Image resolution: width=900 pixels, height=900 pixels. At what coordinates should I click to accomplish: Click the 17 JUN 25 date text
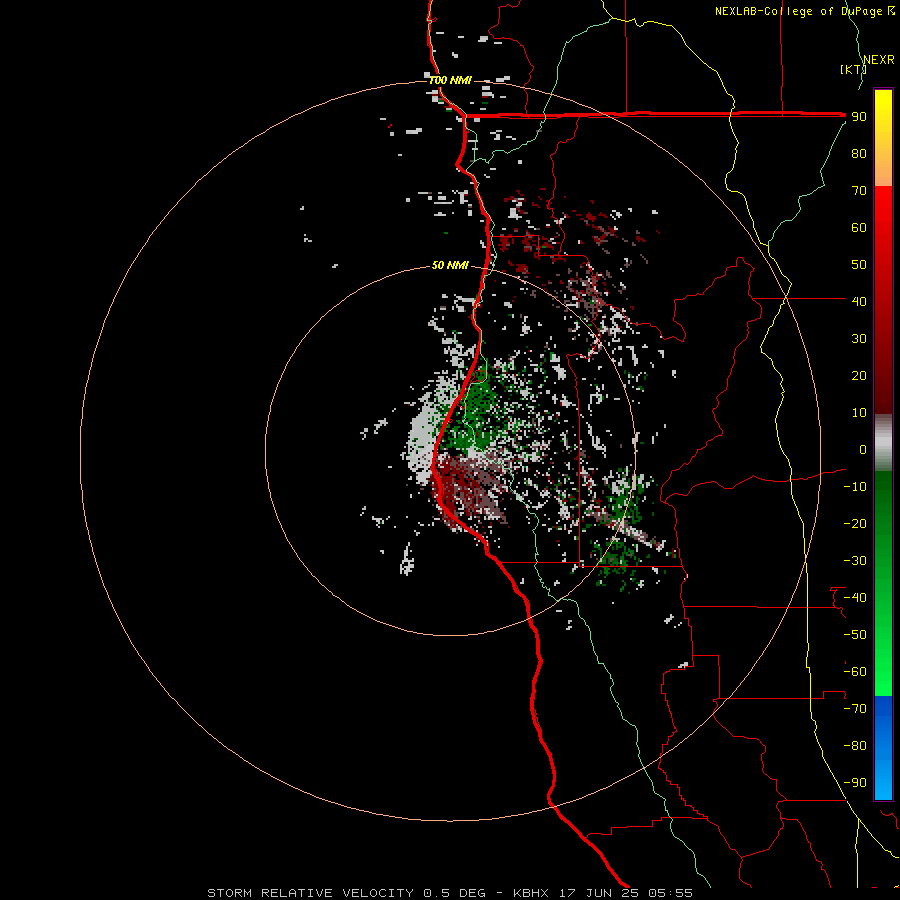(599, 893)
